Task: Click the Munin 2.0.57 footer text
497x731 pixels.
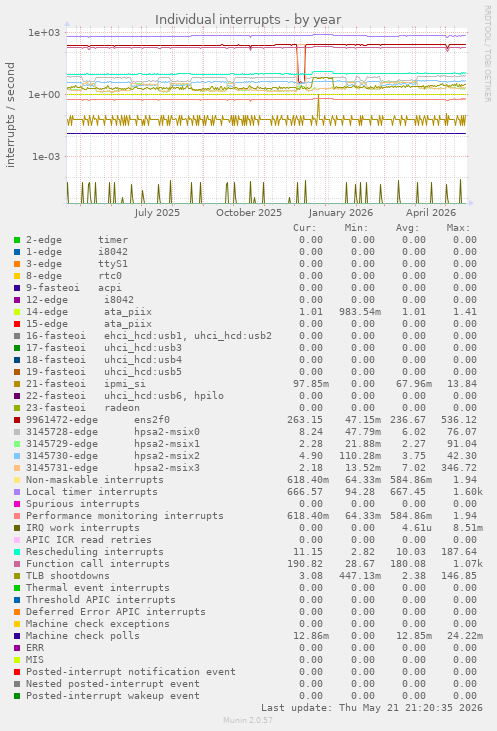Action: pos(248,720)
